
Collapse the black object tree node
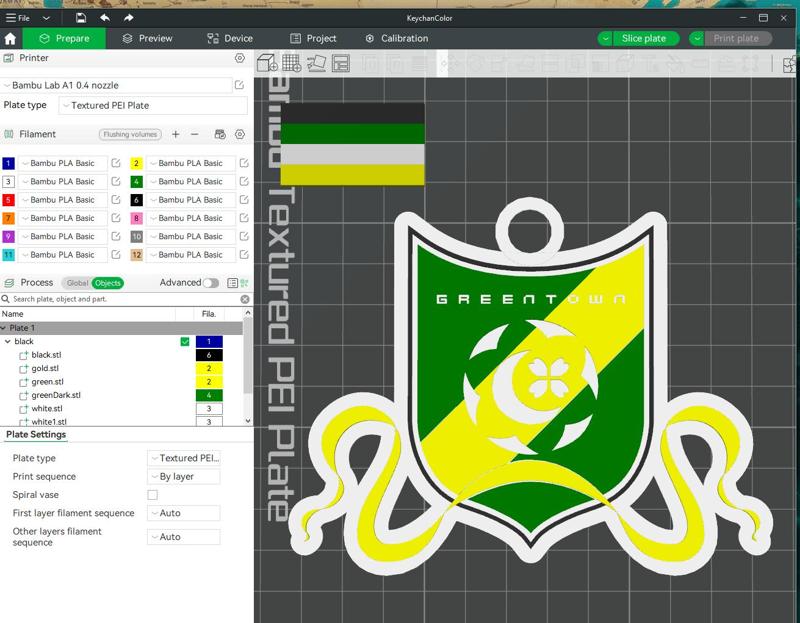coord(8,341)
